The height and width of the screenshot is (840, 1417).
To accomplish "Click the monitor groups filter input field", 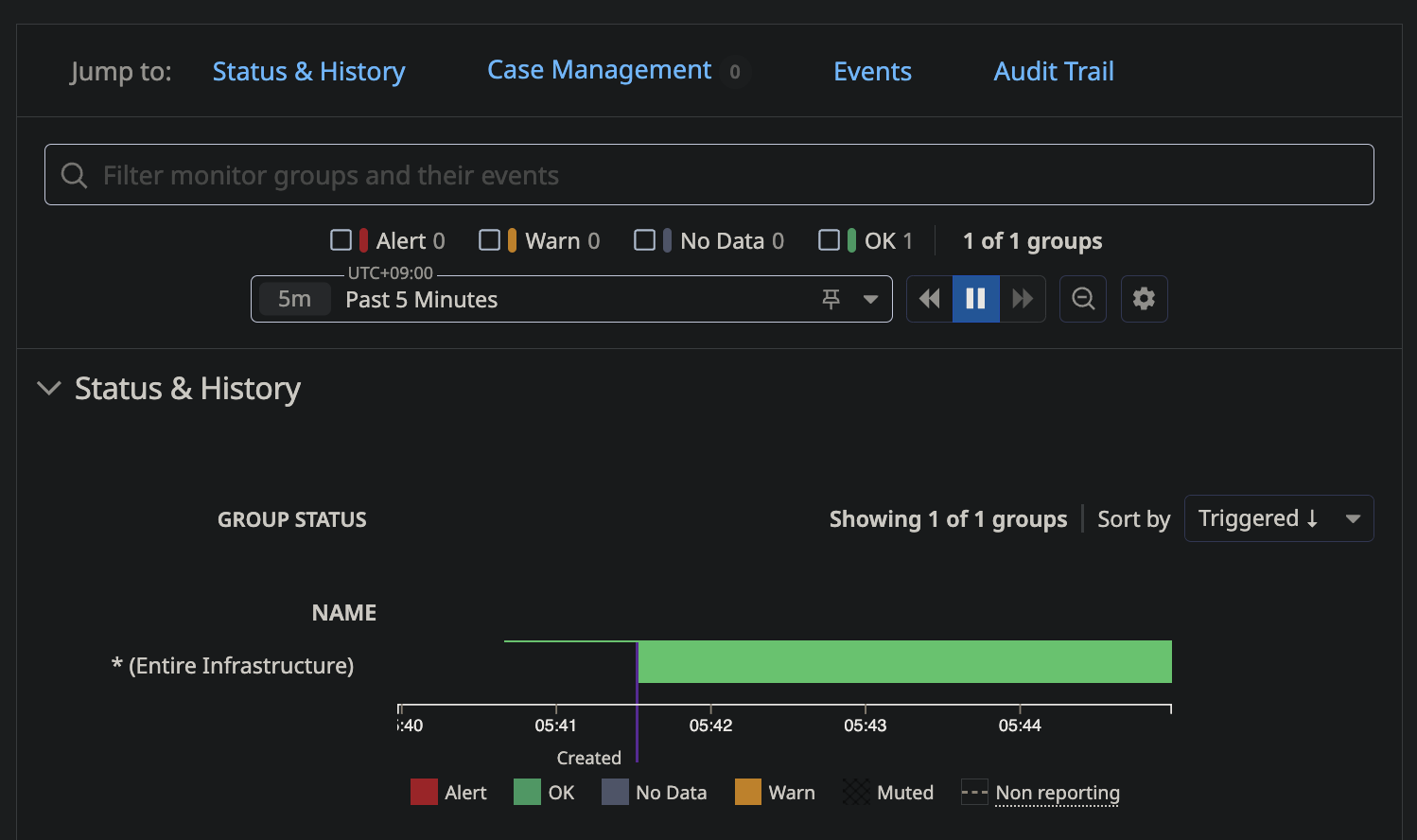I will tap(568, 174).
